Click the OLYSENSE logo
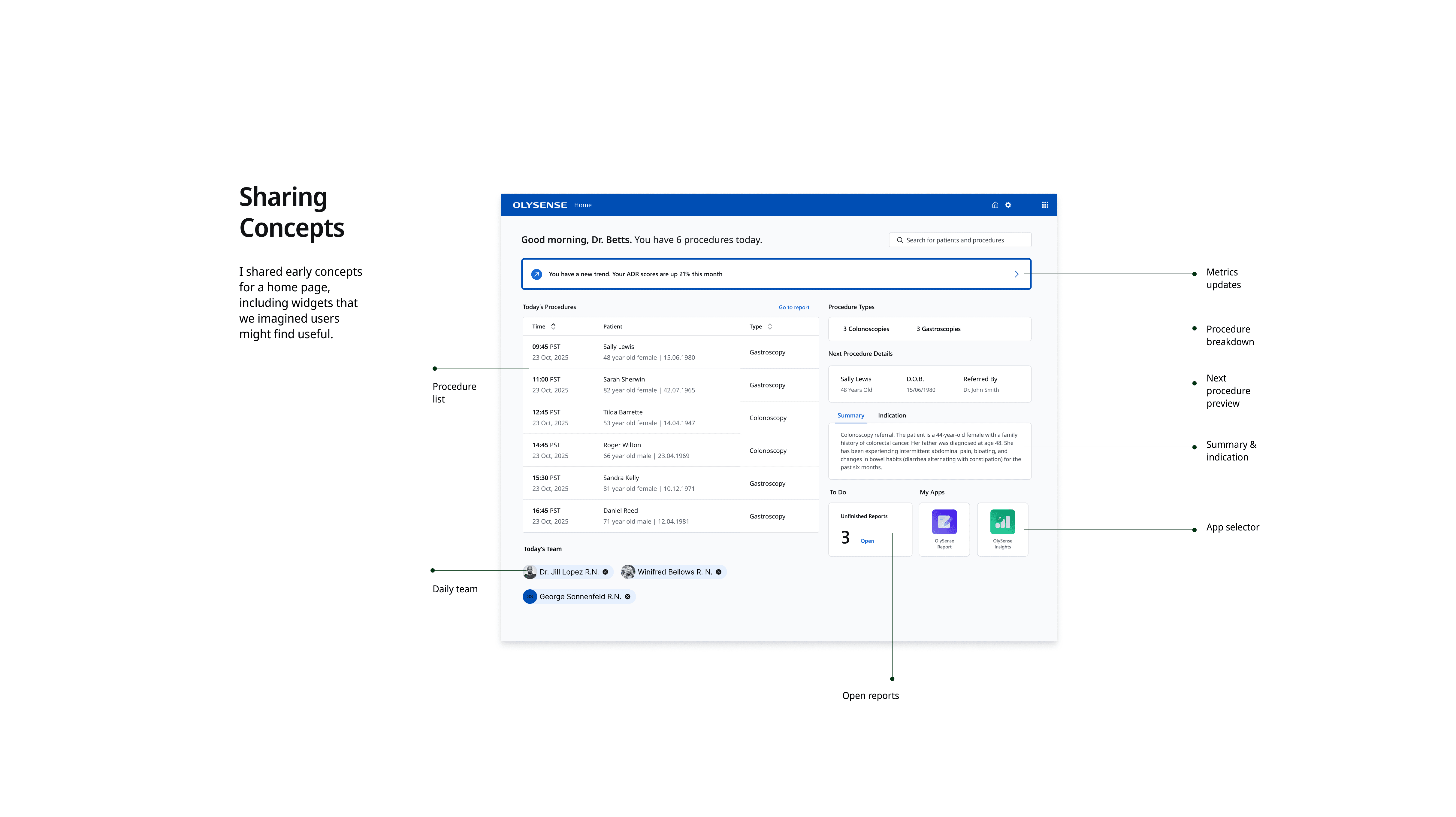 coord(539,205)
